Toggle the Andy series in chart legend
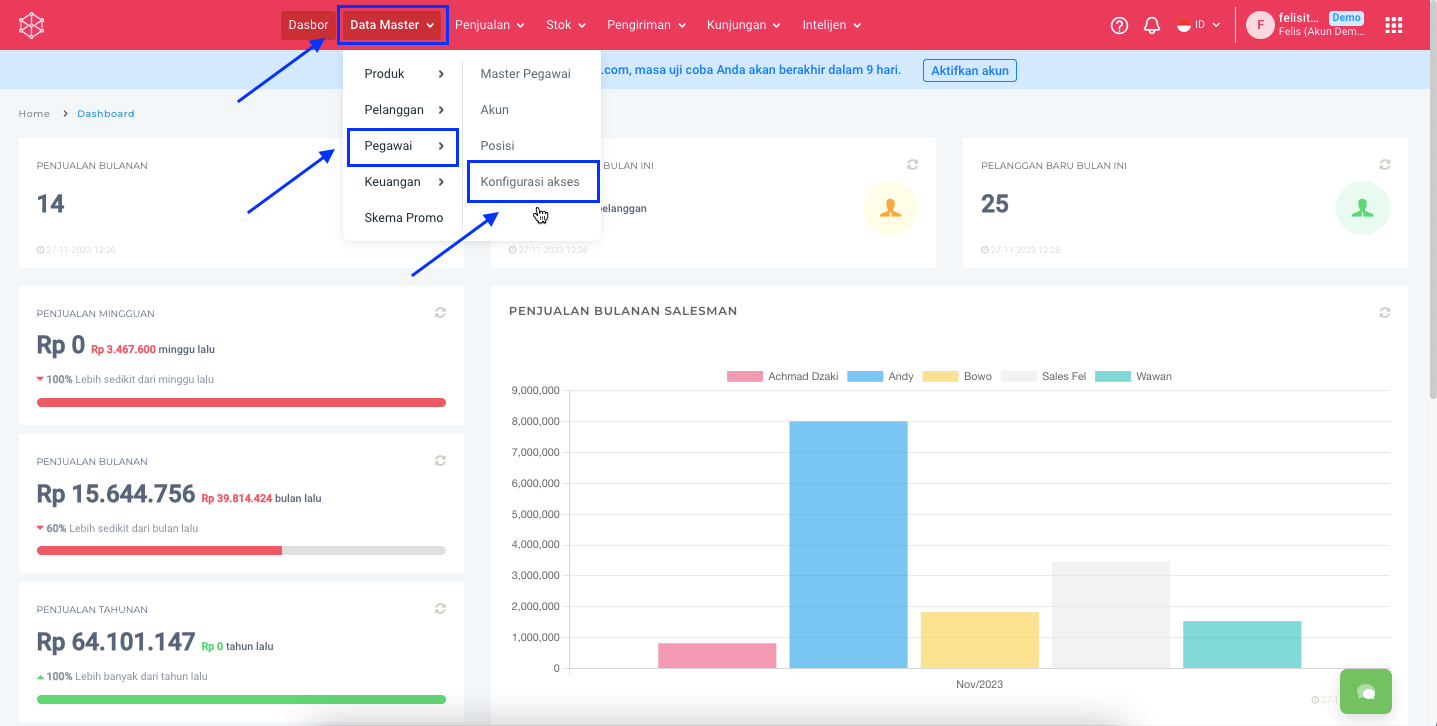1437x726 pixels. (880, 376)
